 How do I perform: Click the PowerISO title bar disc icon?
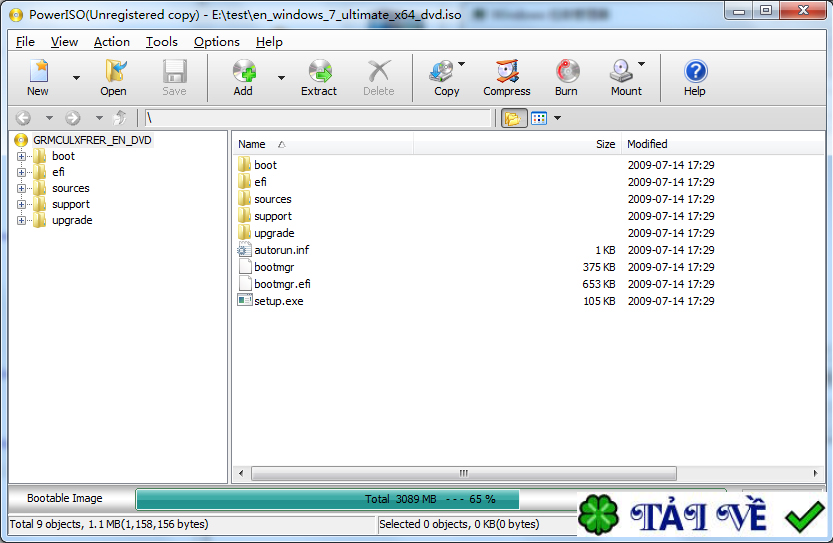pos(16,15)
